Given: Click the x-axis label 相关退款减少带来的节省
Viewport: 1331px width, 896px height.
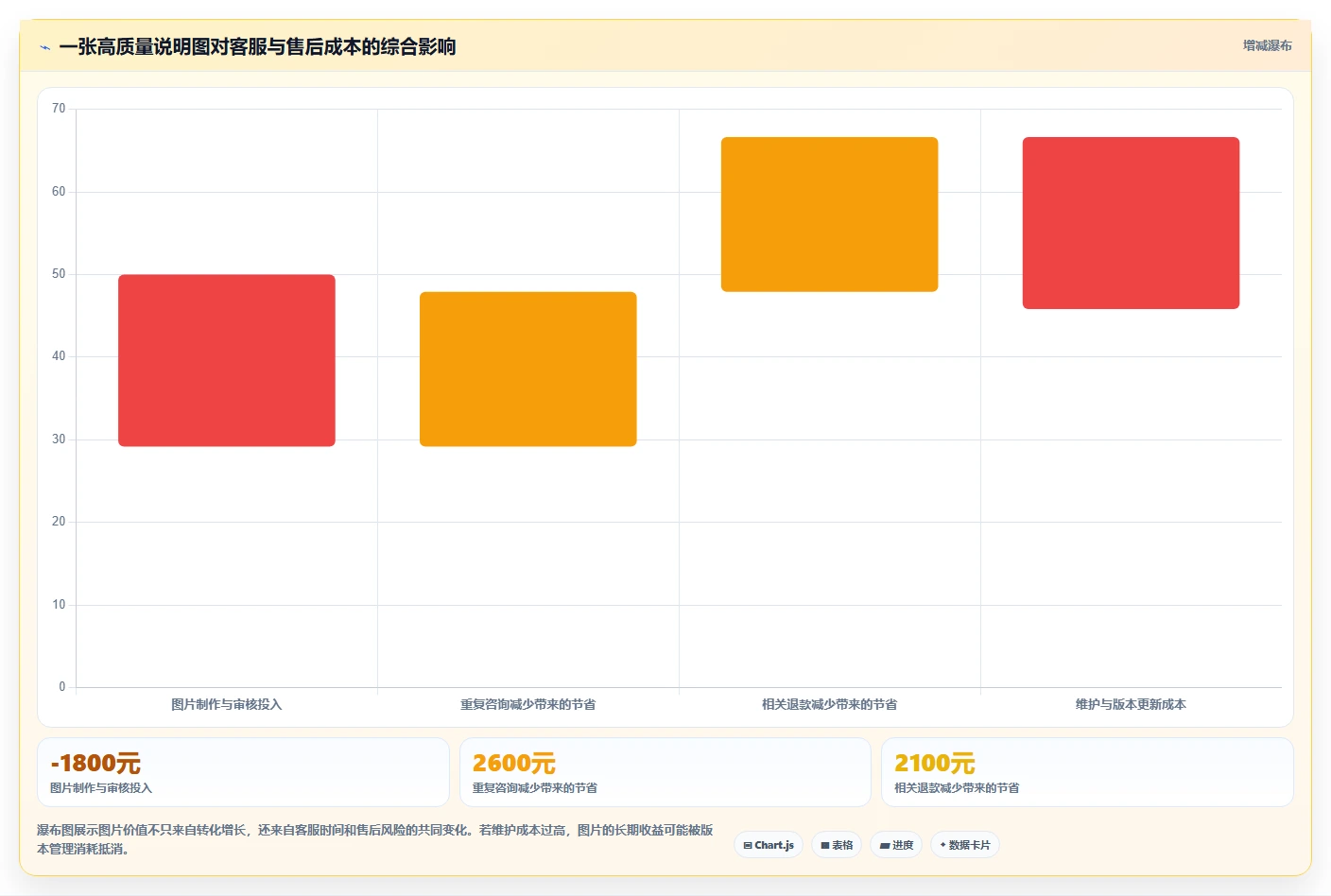Looking at the screenshot, I should 830,704.
